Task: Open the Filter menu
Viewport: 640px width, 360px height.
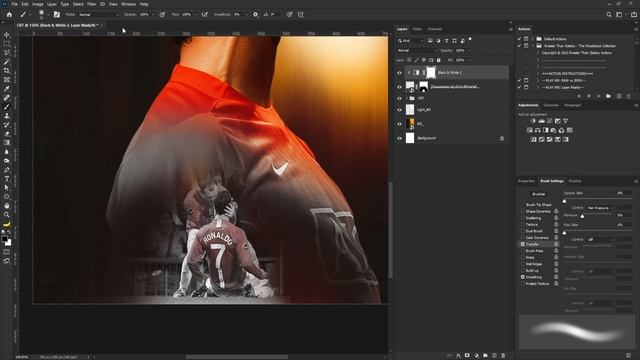Action: [91, 4]
